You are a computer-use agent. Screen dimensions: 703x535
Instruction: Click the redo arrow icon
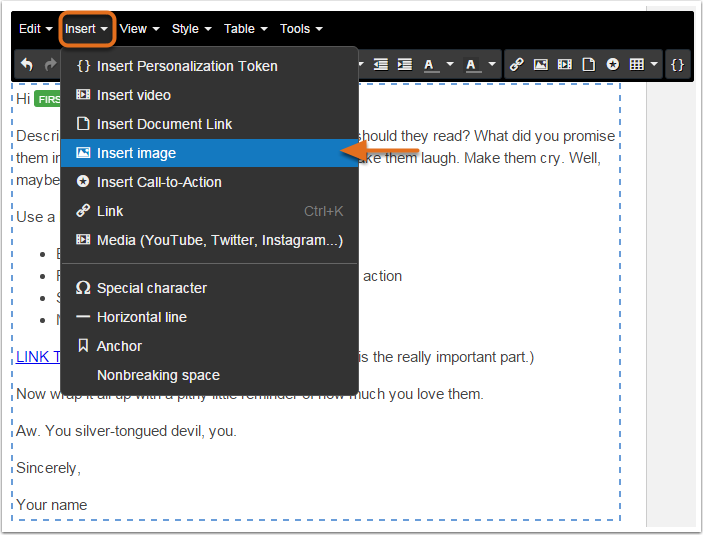coord(50,65)
